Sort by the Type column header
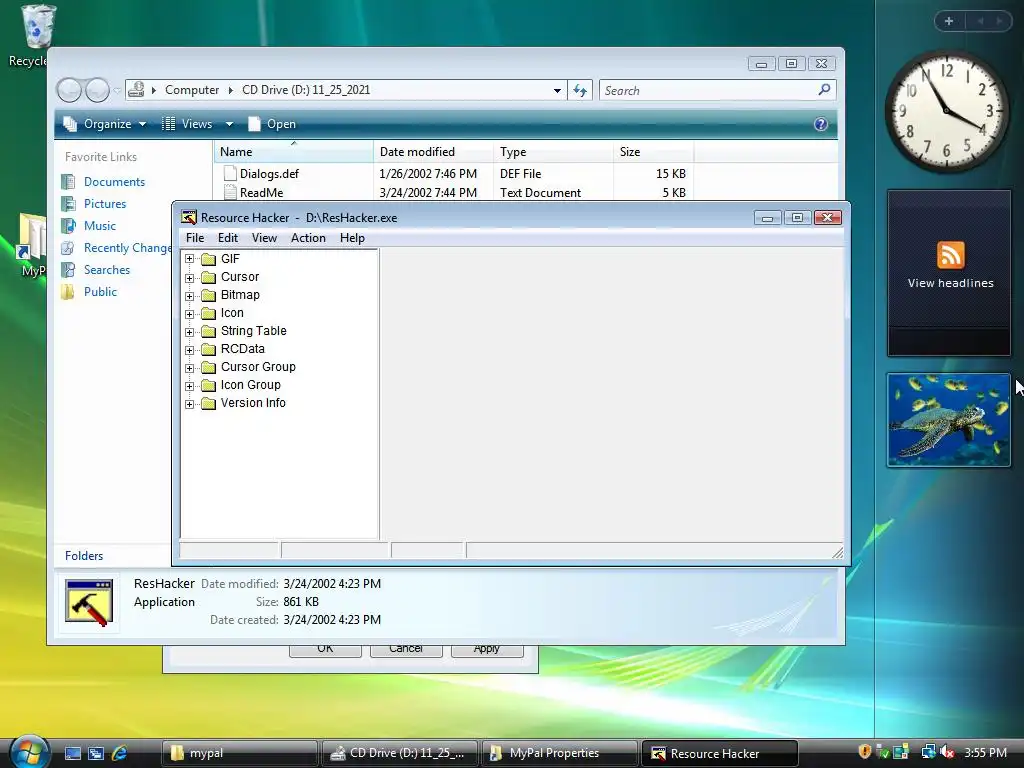The height and width of the screenshot is (768, 1024). (x=553, y=152)
